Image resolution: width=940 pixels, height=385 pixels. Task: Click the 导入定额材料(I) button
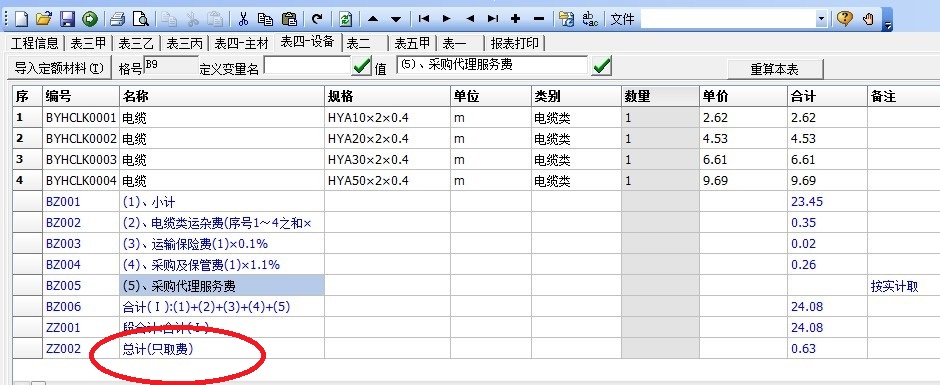59,68
